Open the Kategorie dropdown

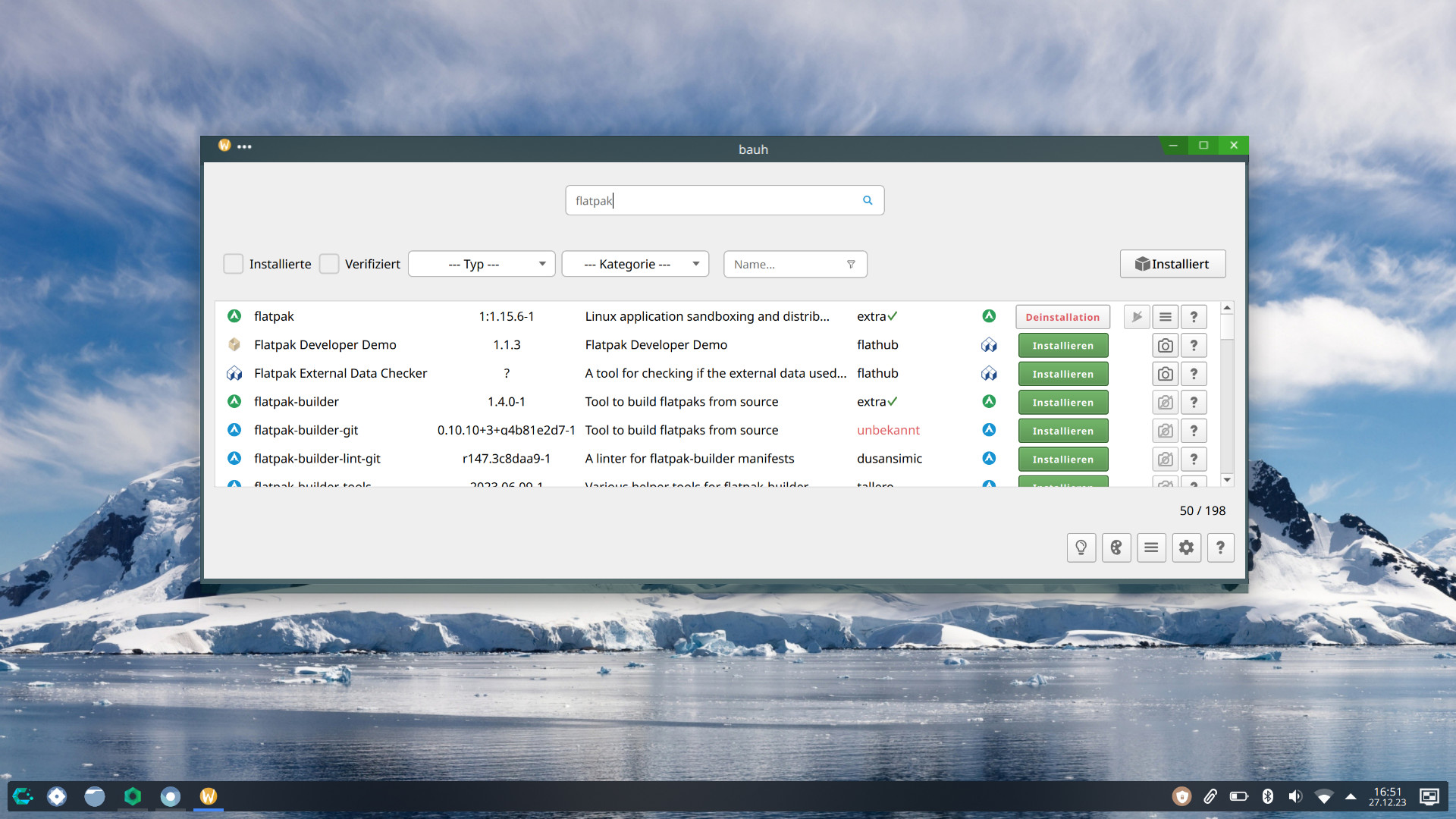(635, 264)
